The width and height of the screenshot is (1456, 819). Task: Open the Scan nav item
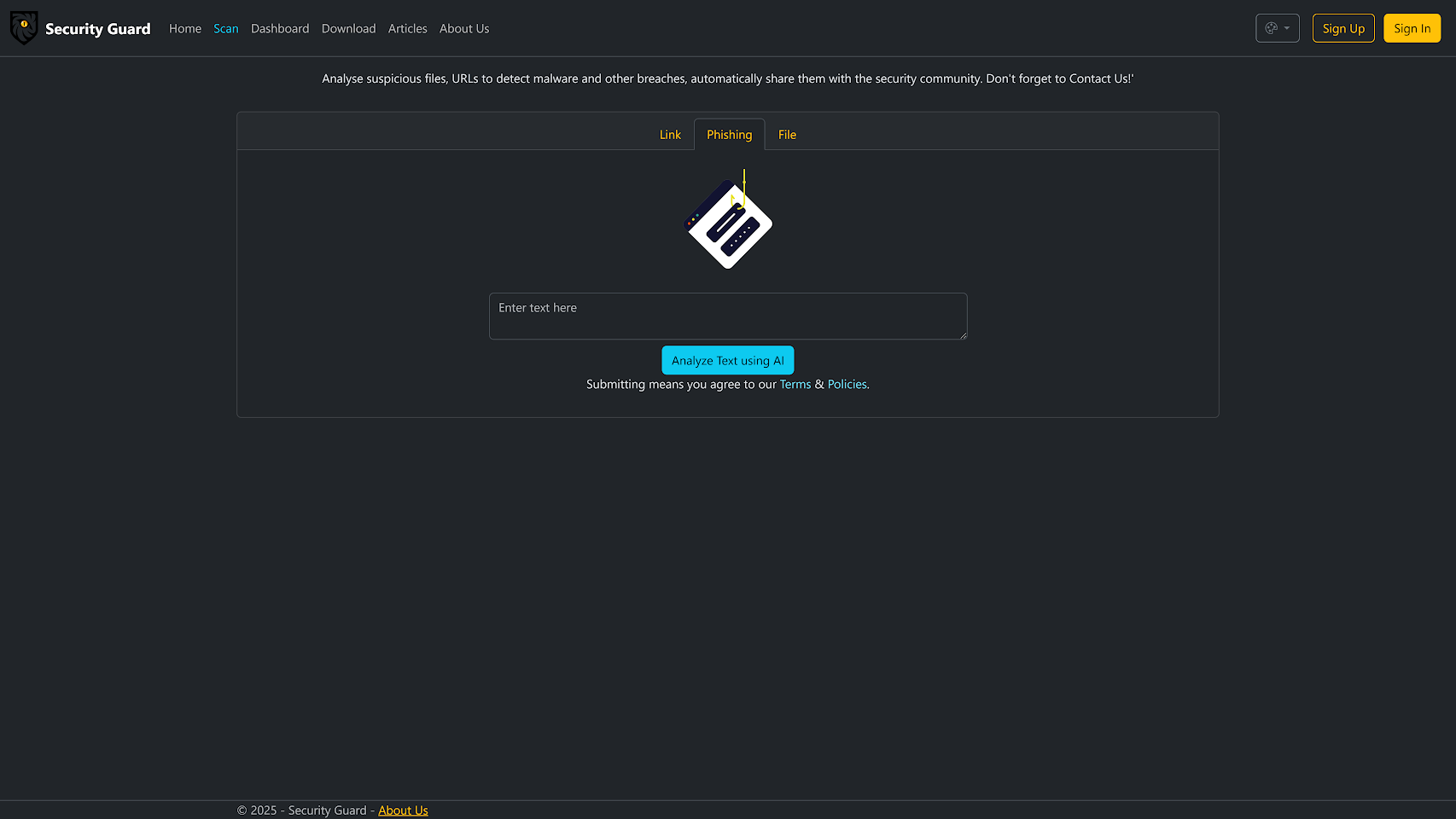[226, 29]
